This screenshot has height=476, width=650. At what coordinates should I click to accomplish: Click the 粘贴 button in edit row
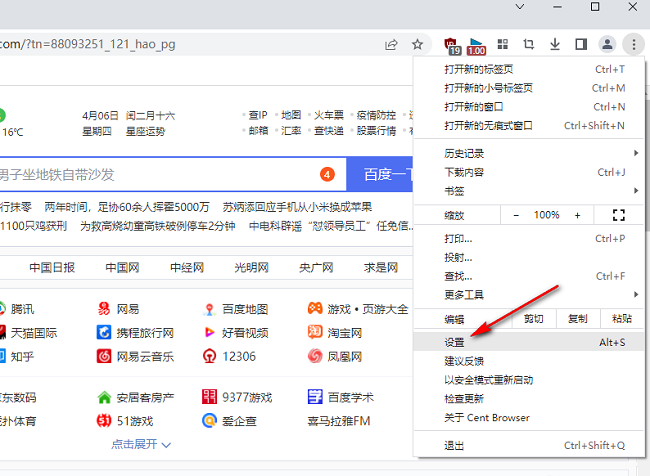click(621, 319)
